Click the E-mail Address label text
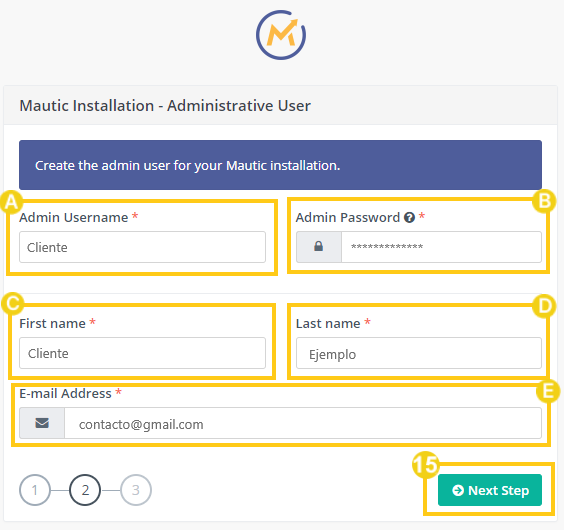This screenshot has width=564, height=530. 65,393
